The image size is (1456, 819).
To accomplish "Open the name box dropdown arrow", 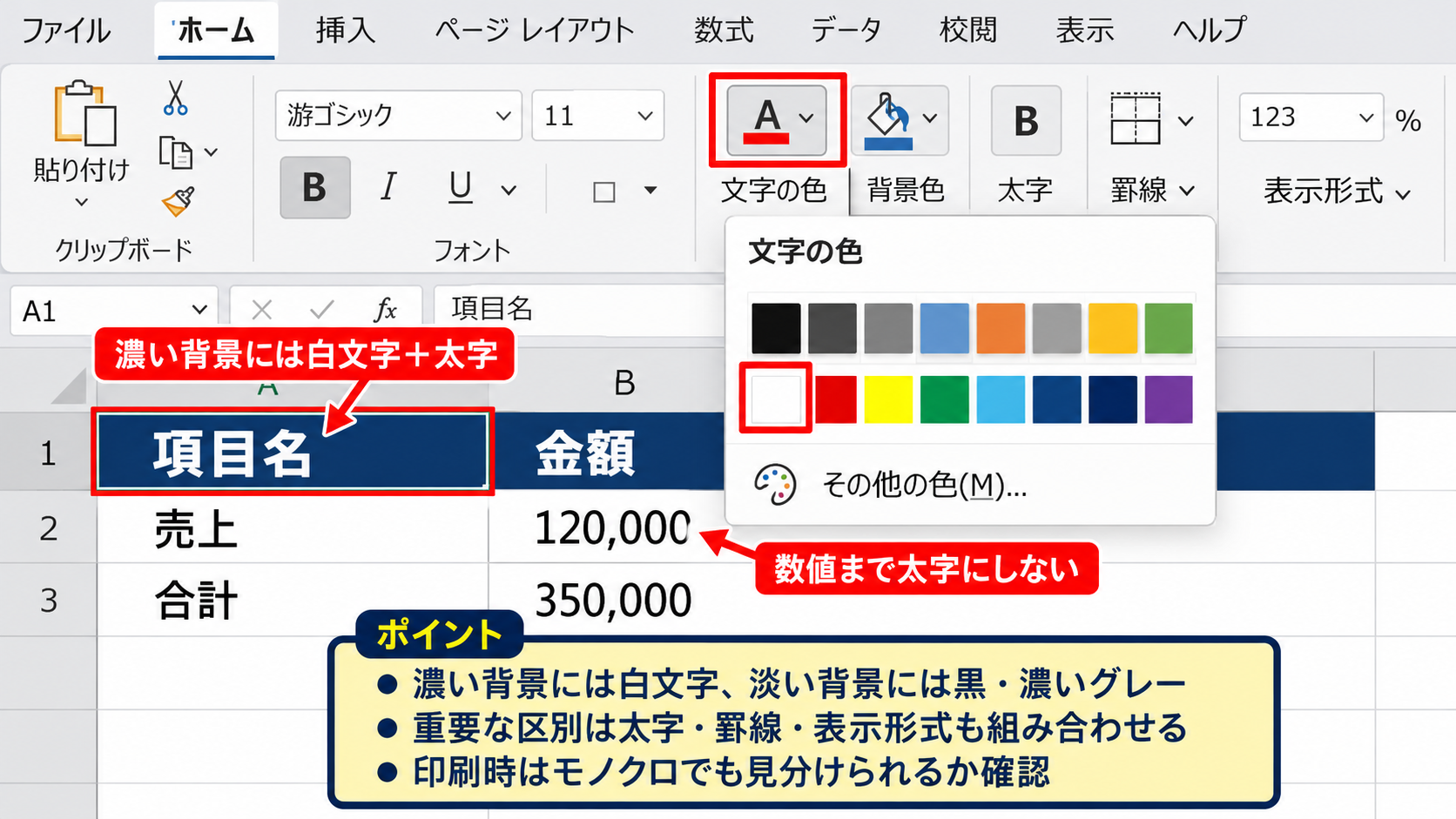I will pyautogui.click(x=199, y=309).
